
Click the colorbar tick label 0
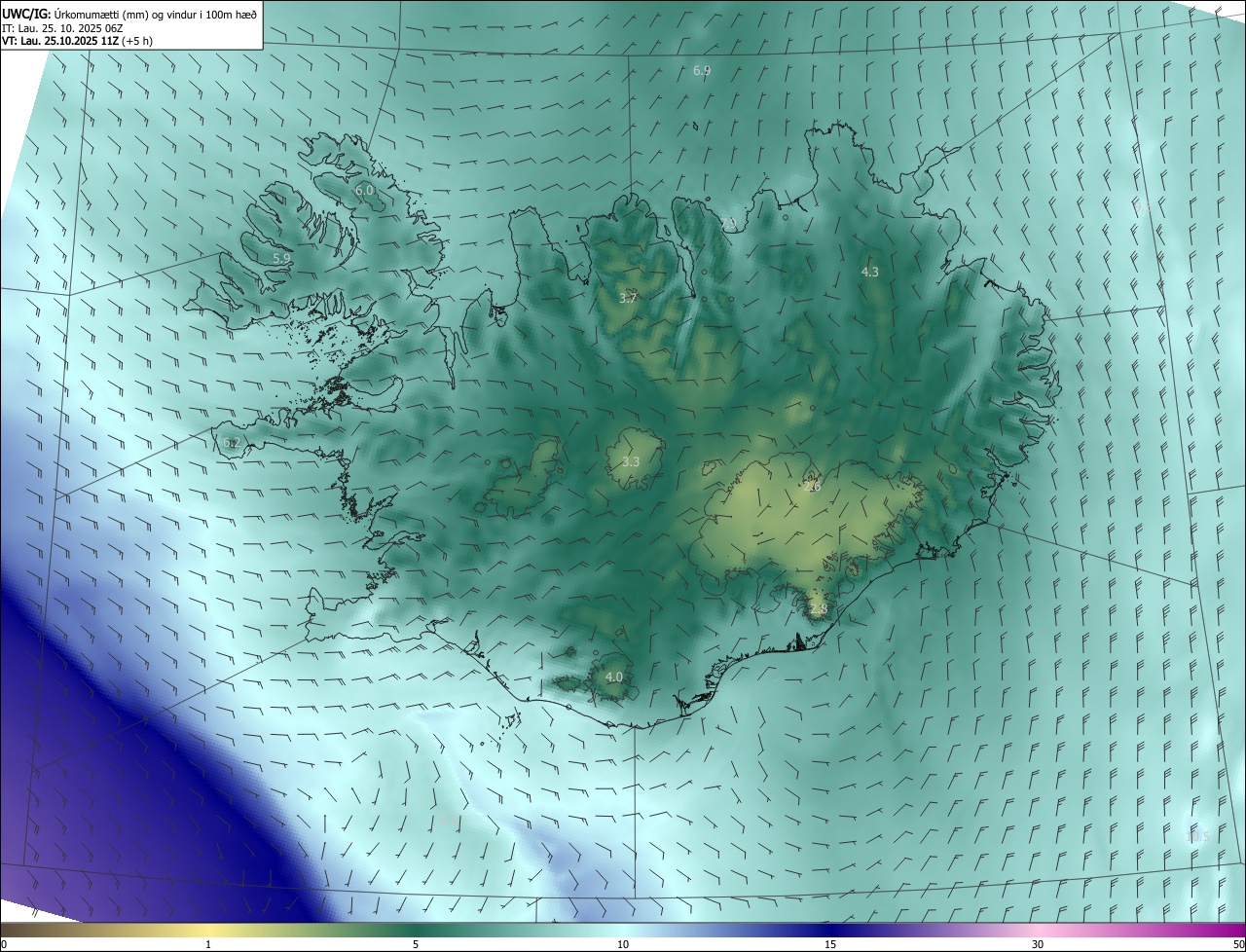coord(4,945)
